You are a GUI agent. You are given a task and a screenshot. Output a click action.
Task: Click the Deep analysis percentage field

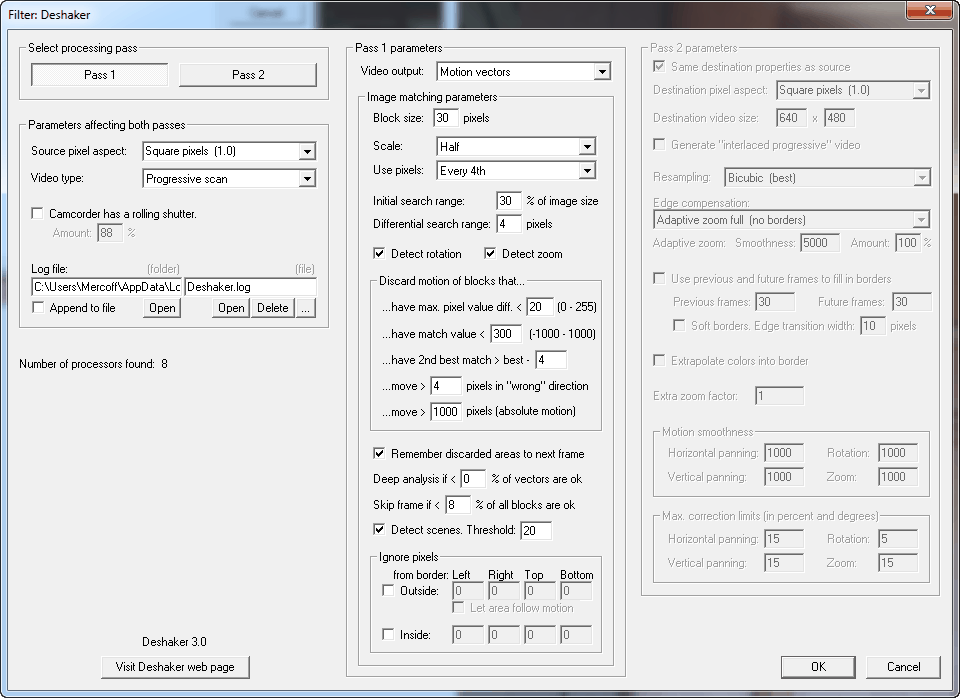pyautogui.click(x=473, y=479)
